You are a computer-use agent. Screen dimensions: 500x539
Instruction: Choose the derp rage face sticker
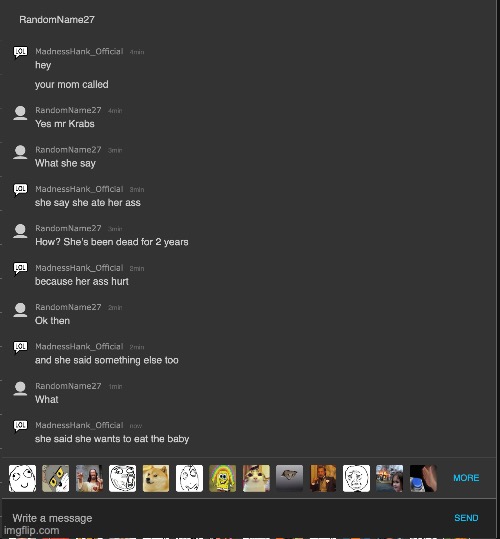tap(189, 478)
